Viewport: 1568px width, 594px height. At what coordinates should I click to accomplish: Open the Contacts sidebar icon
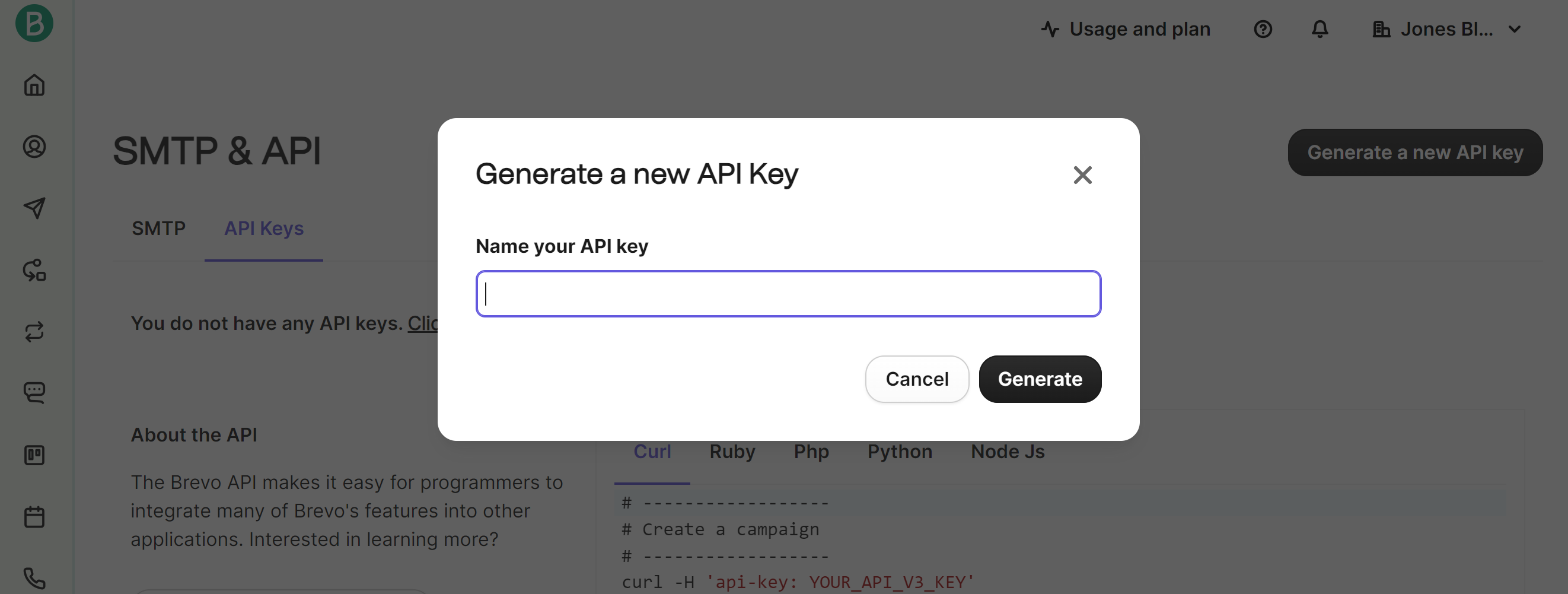34,147
